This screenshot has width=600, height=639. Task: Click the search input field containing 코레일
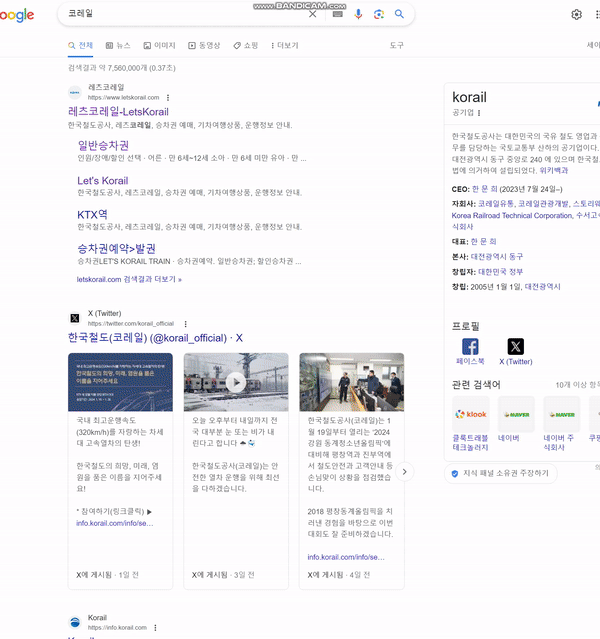click(183, 13)
